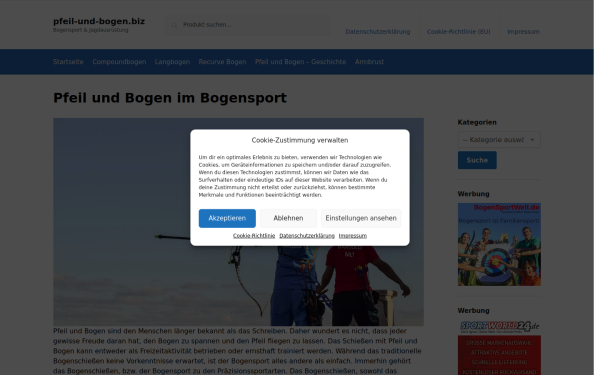
Task: Focus the Produkt suchen search field
Action: [x=248, y=24]
